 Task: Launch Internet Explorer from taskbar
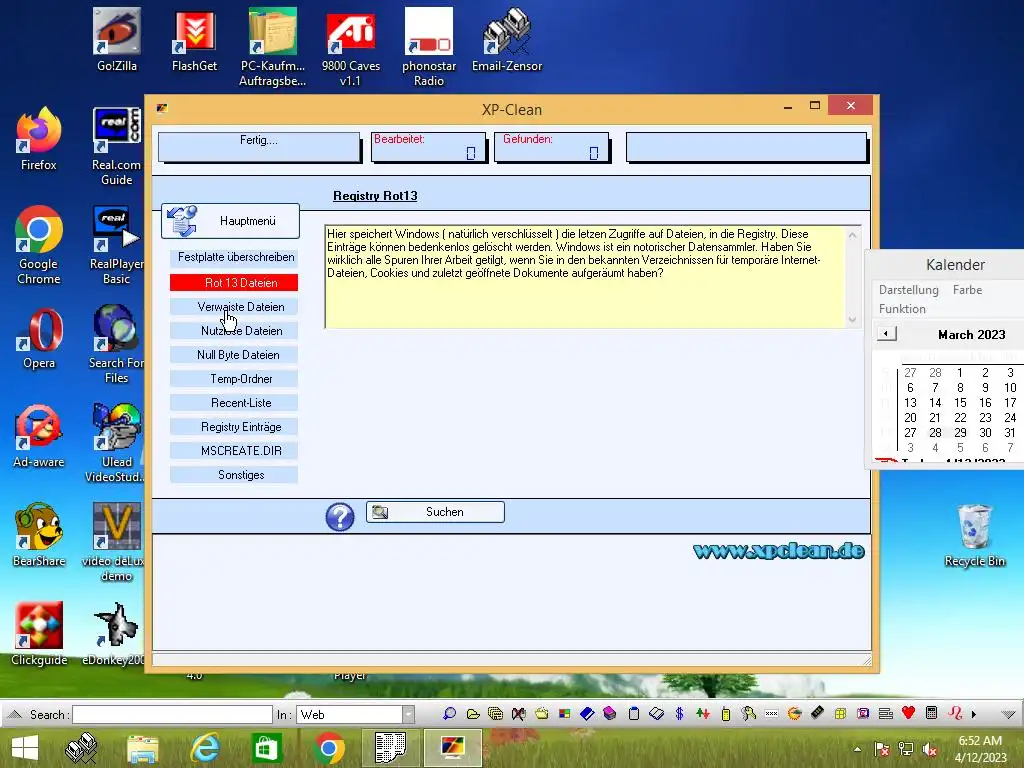tap(204, 748)
